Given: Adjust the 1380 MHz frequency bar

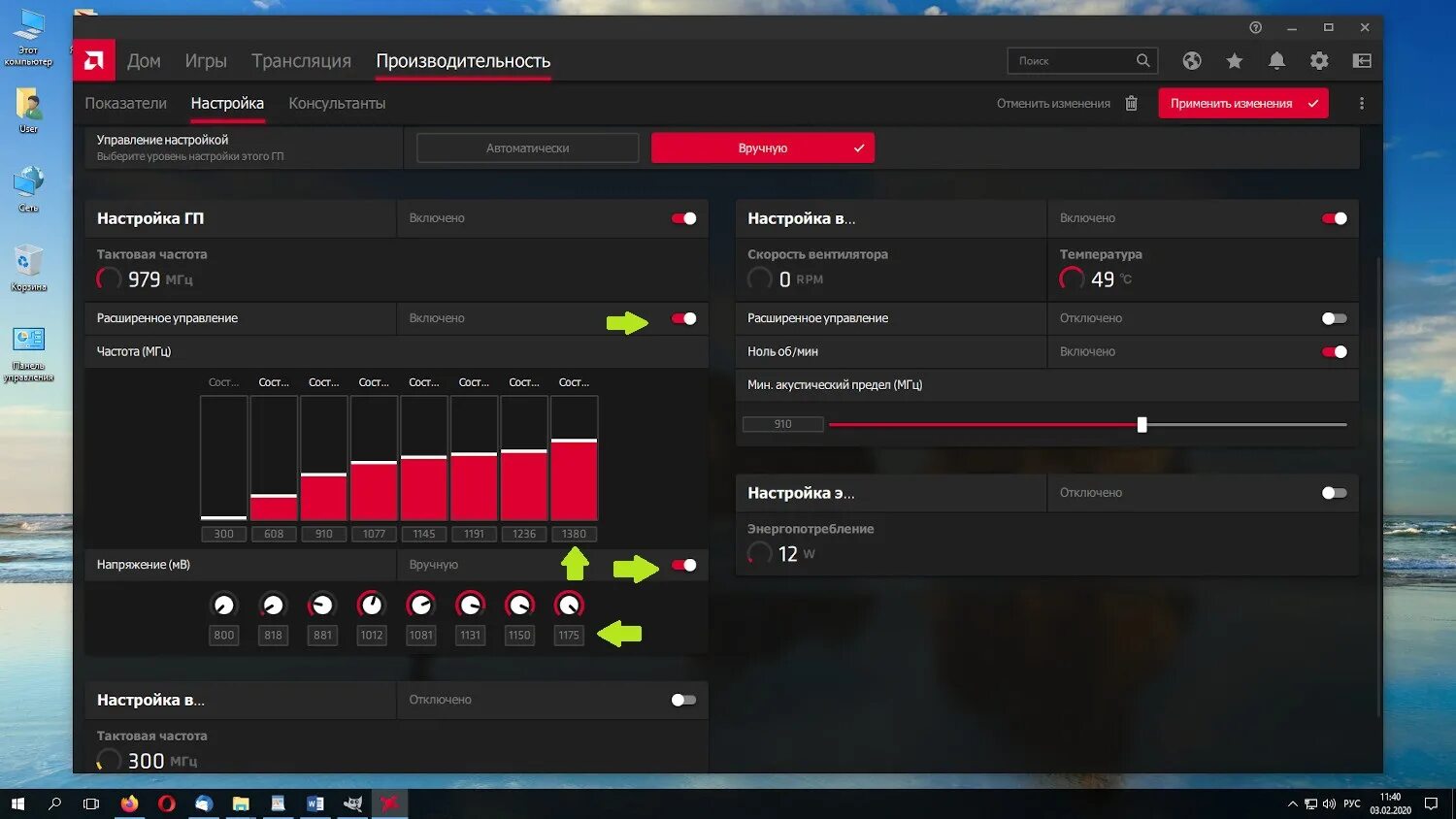Looking at the screenshot, I should (574, 458).
